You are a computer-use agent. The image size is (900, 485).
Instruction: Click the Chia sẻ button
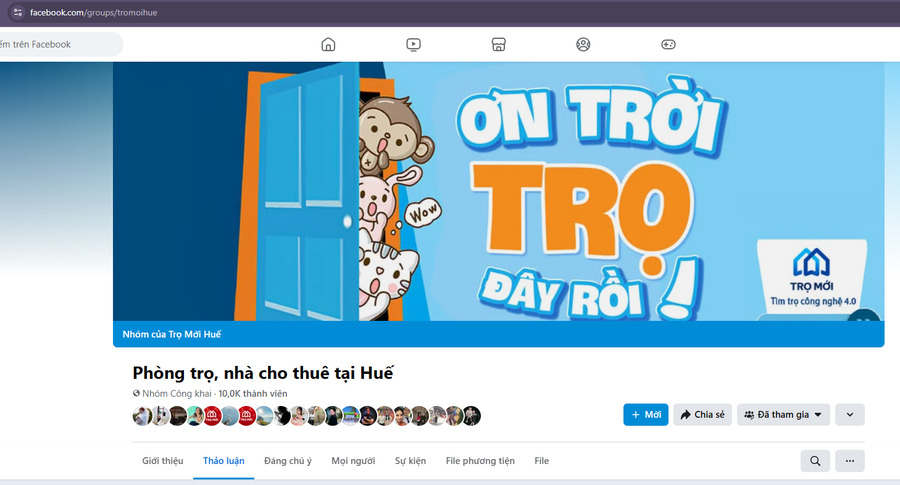click(703, 414)
